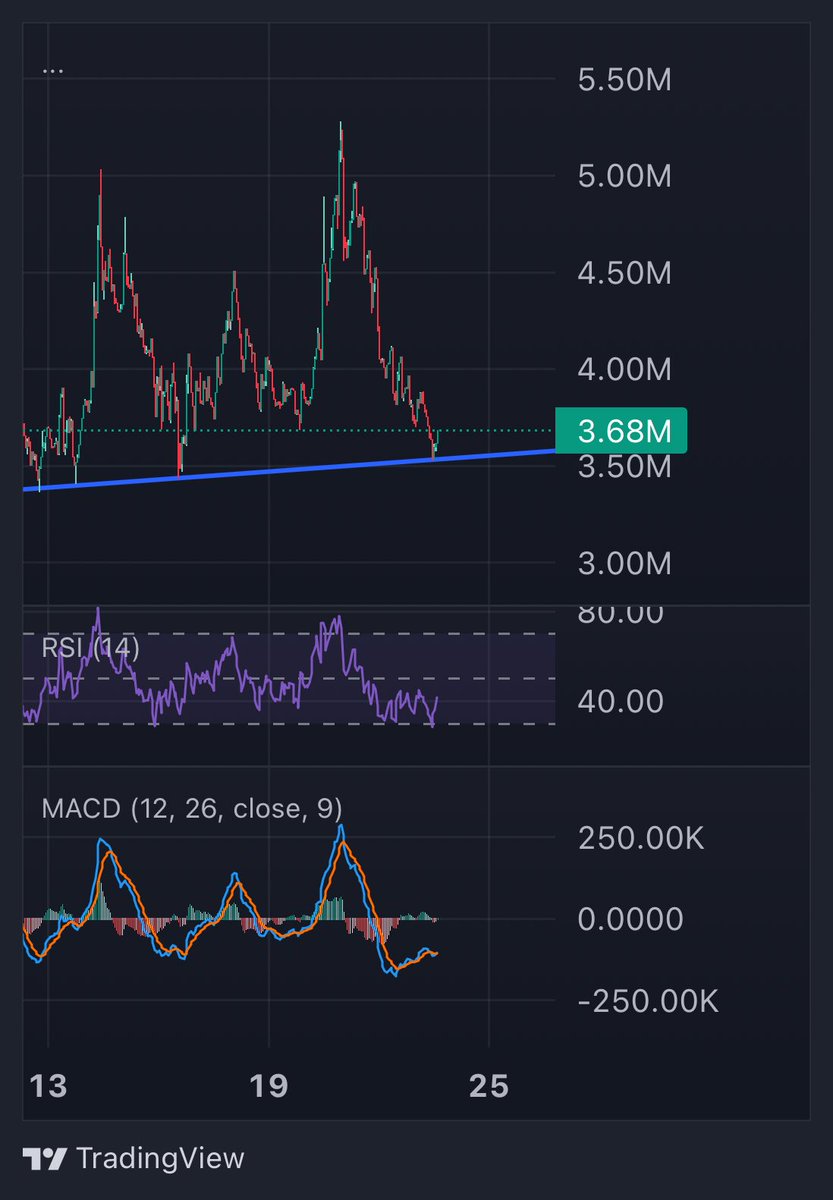Click the 3.68M current price label
833x1200 pixels.
pyautogui.click(x=620, y=431)
